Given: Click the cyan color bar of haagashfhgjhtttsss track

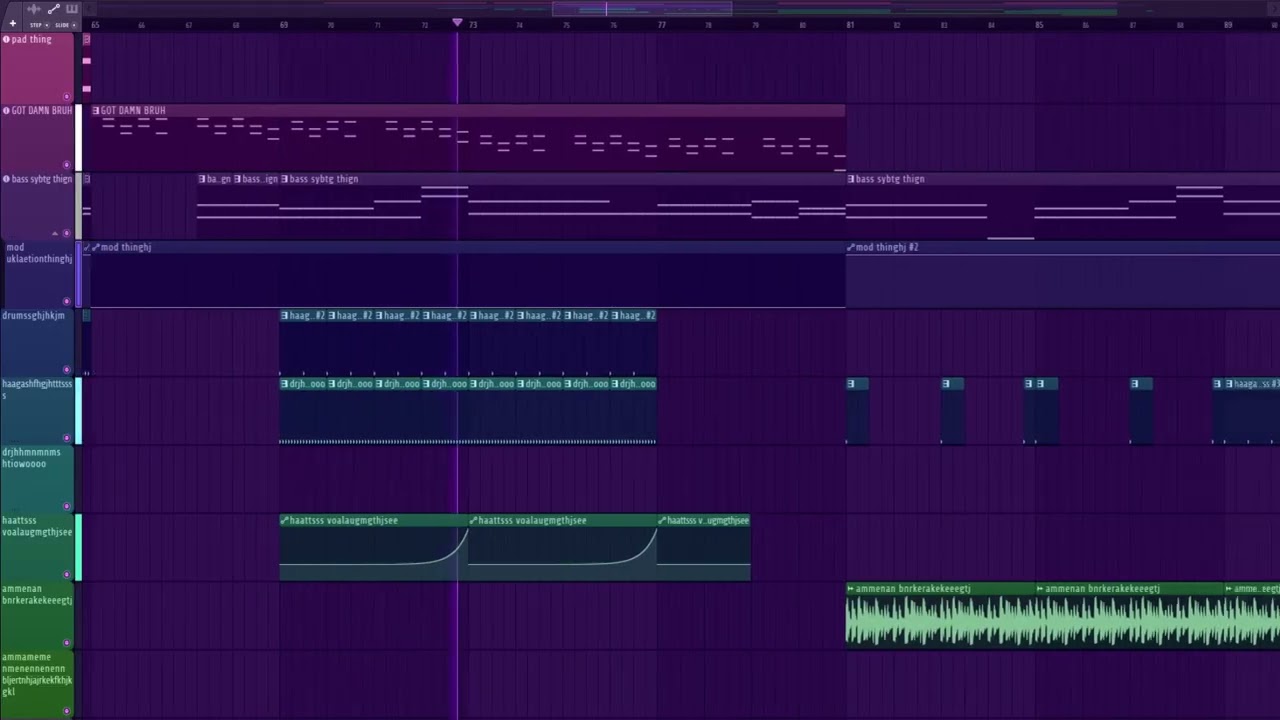Looking at the screenshot, I should coord(79,411).
